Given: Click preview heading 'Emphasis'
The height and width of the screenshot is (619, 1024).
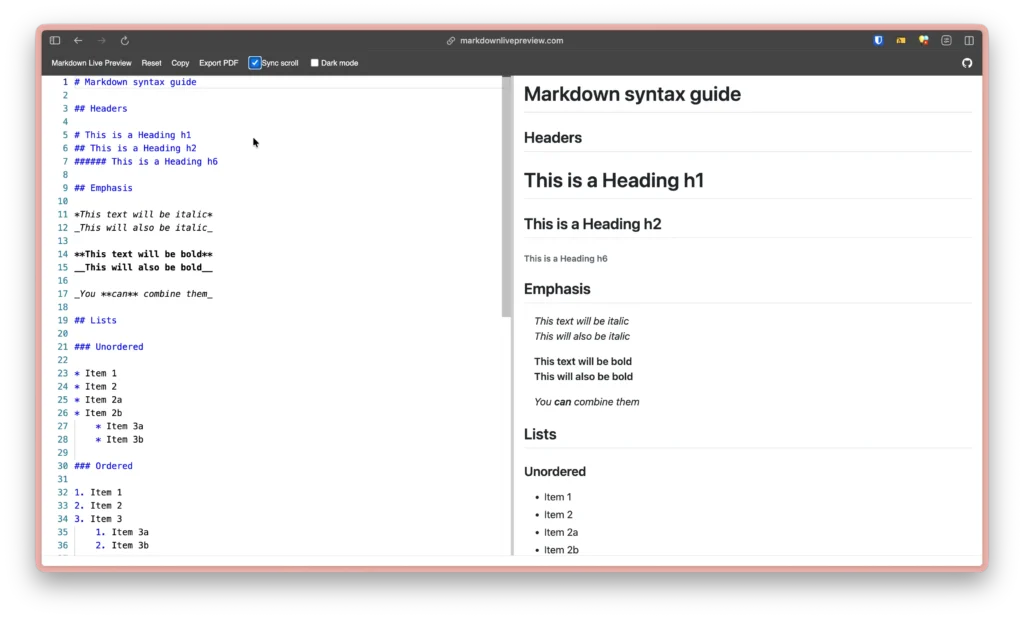Looking at the screenshot, I should tap(557, 289).
